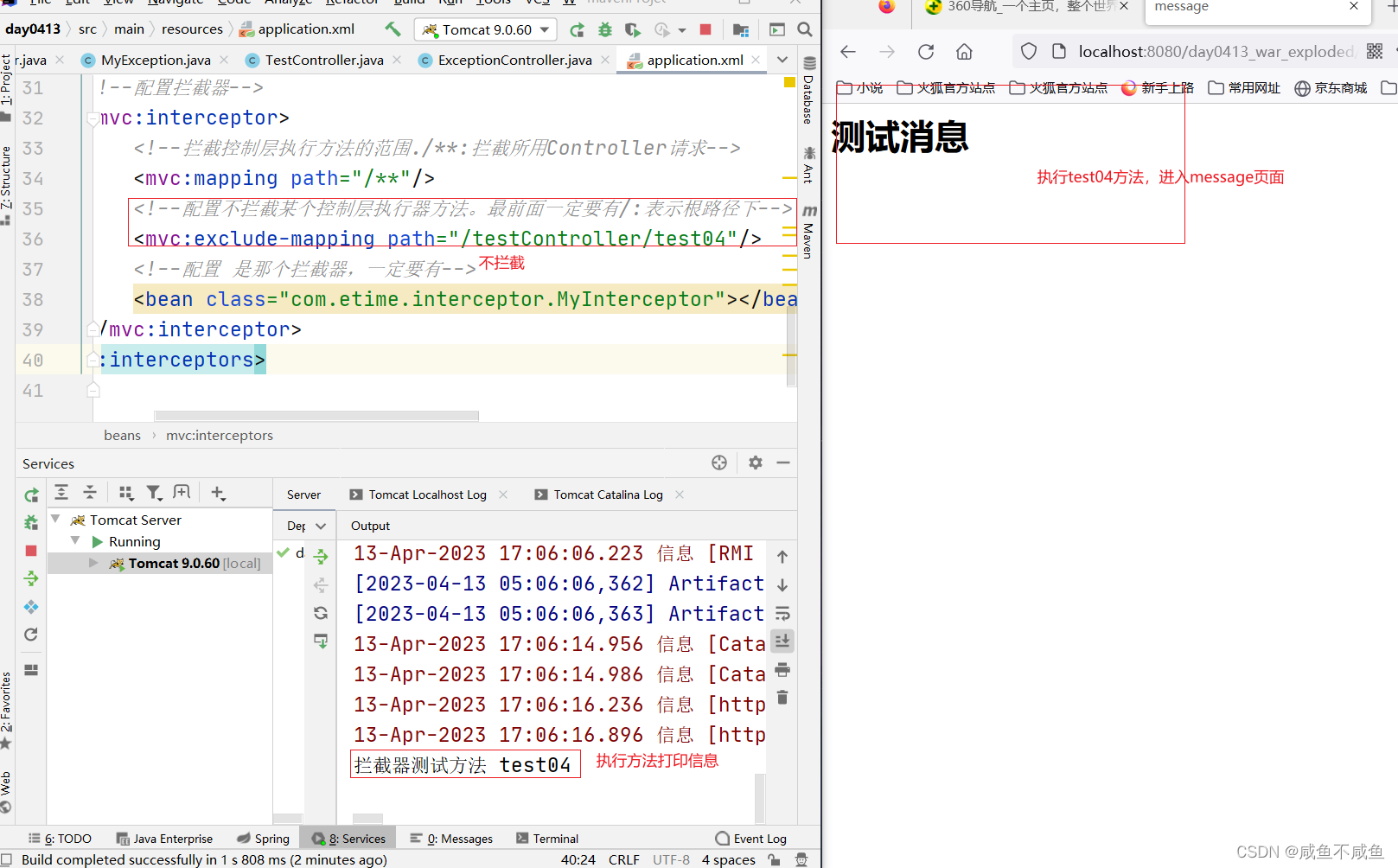Open the Maven tool window
The height and width of the screenshot is (868, 1398).
[x=809, y=232]
